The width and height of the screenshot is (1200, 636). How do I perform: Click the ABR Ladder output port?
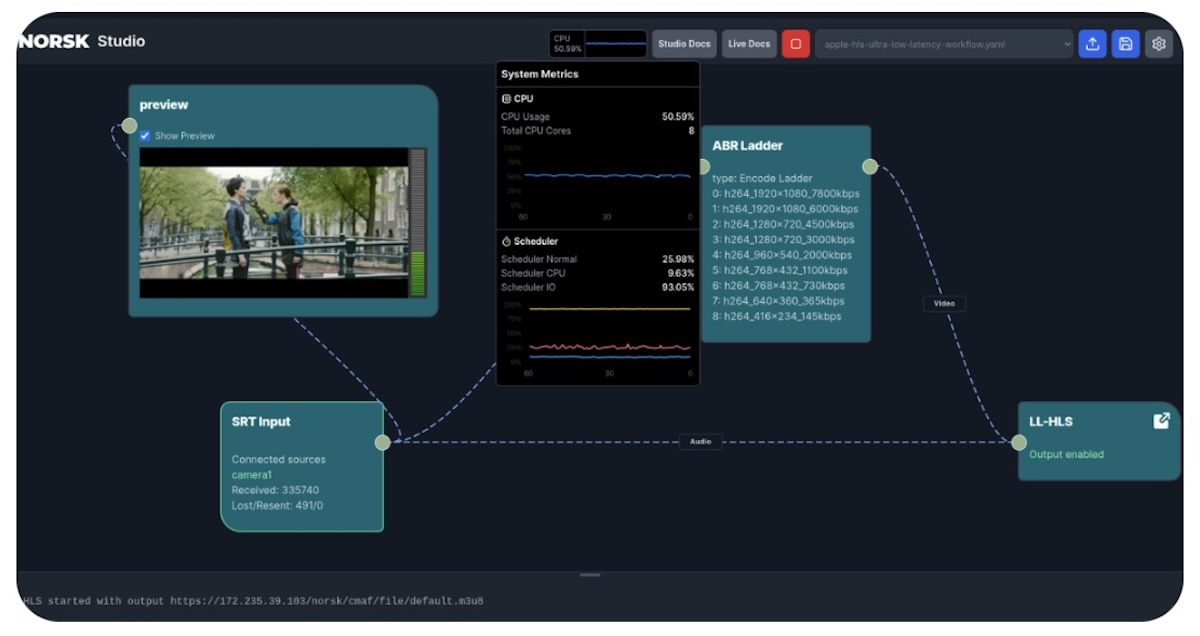coord(870,166)
